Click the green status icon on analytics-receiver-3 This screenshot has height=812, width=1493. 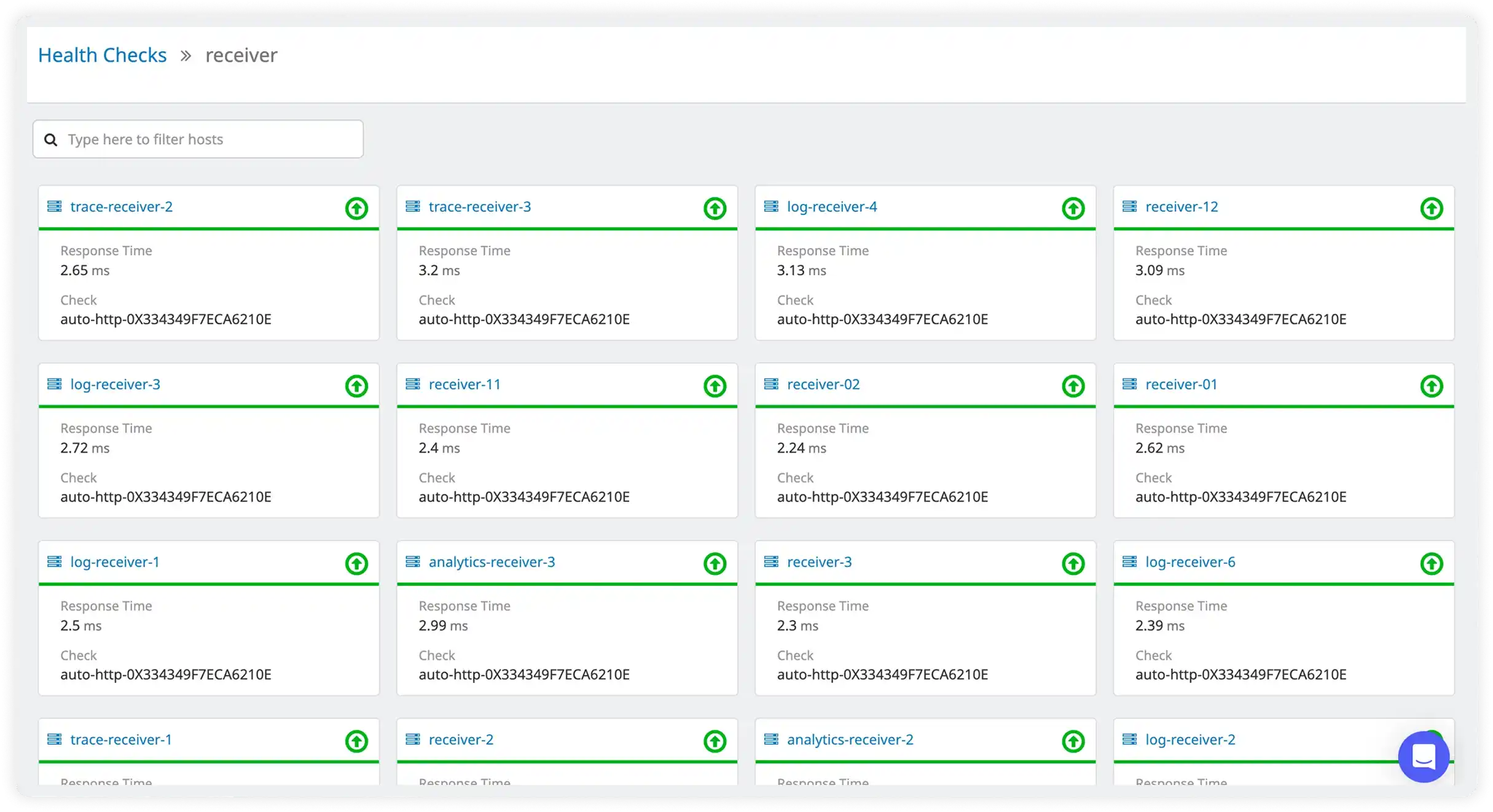715,563
